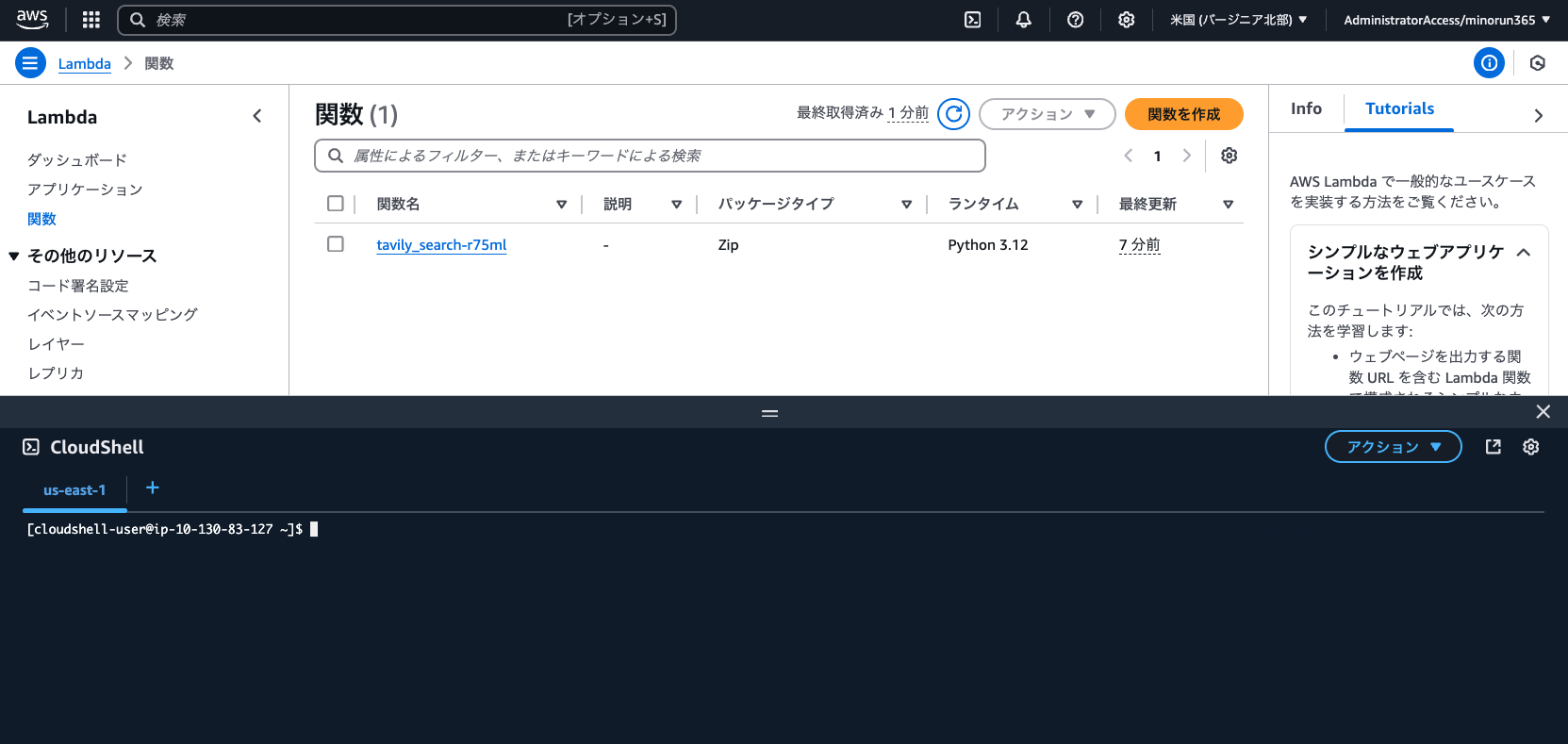Click the 7 分前 last-updated timestamp
Viewport: 1568px width, 744px height.
pyautogui.click(x=1139, y=245)
